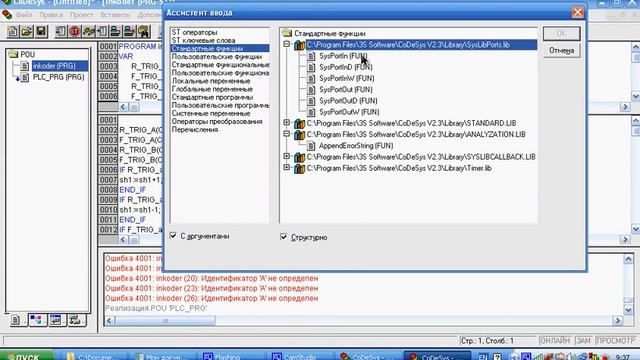Screen dimensions: 640x360
Task: Click the Run icon left of Stop
Action: (61, 31)
